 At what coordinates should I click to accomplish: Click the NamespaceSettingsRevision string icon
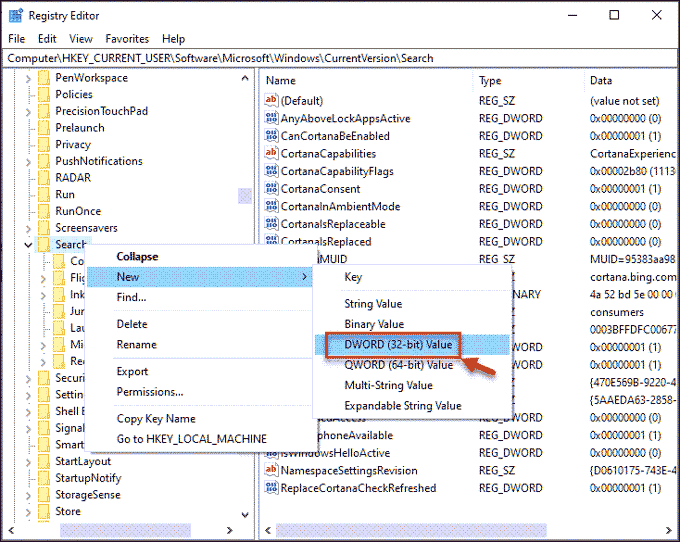(271, 470)
